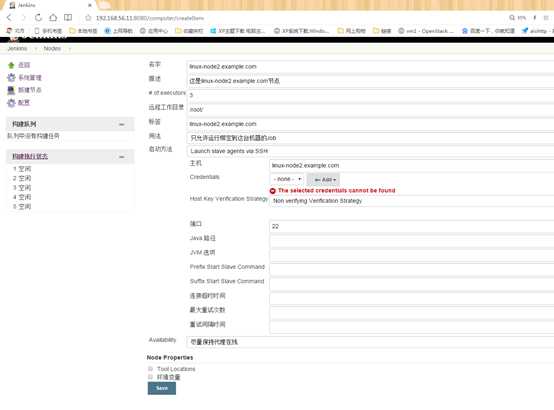Screen dimensions: 554x410
Task: Click executor 3 空闲 row
Action: (x=22, y=188)
